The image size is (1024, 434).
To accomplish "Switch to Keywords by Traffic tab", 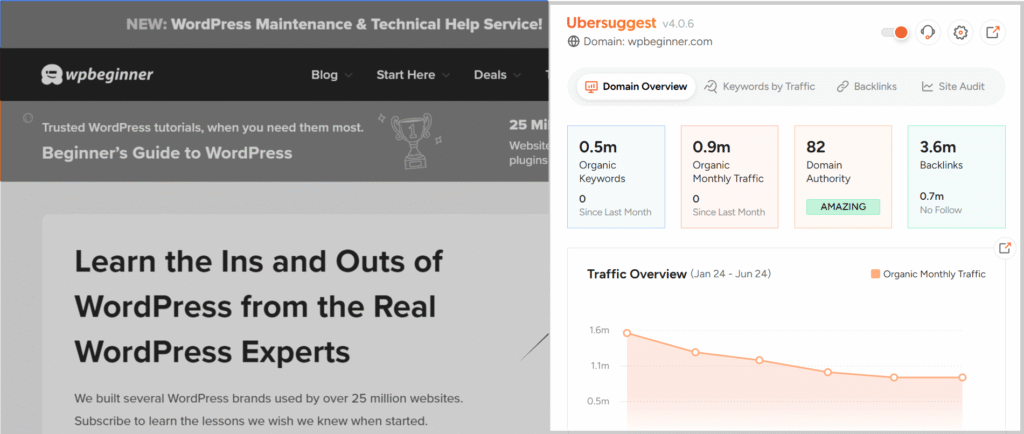I will (x=759, y=87).
